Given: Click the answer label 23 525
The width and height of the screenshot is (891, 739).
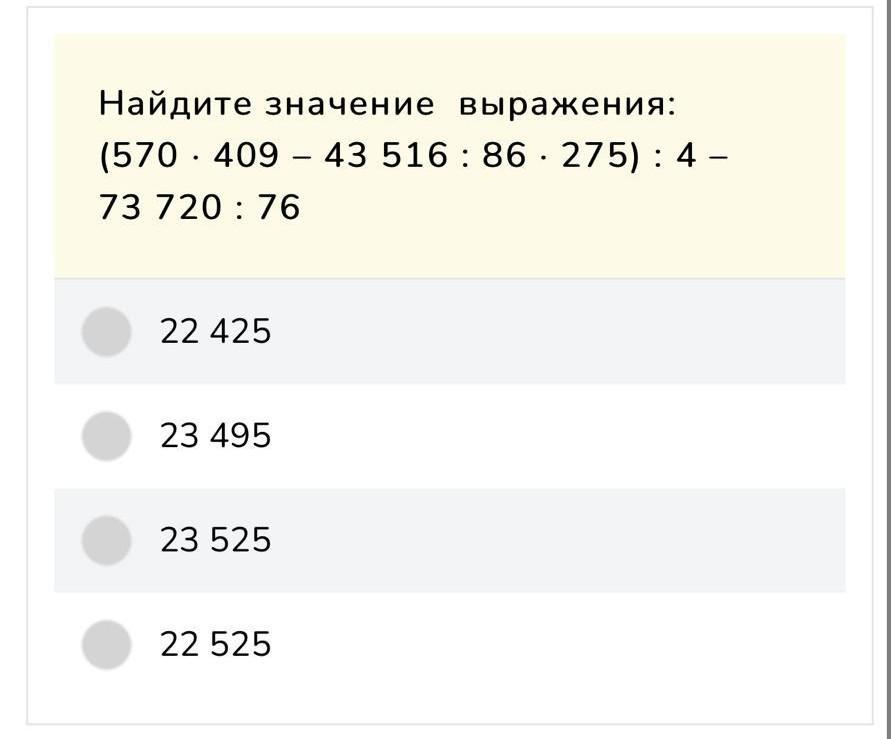Looking at the screenshot, I should click(x=215, y=541).
